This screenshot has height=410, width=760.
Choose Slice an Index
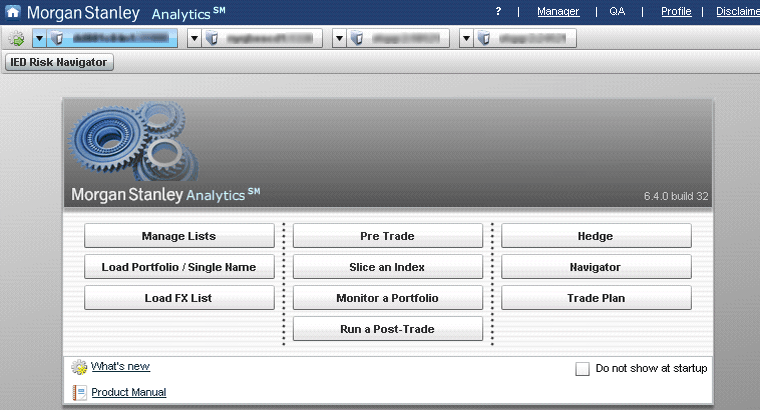point(388,267)
